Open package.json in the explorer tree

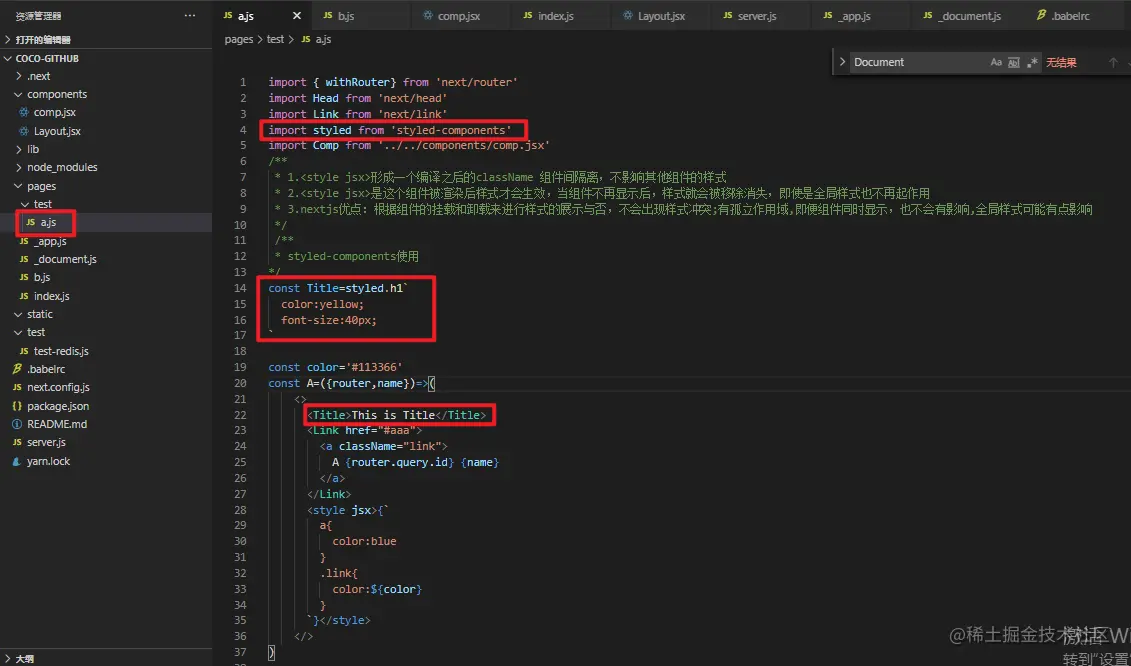[107, 406]
